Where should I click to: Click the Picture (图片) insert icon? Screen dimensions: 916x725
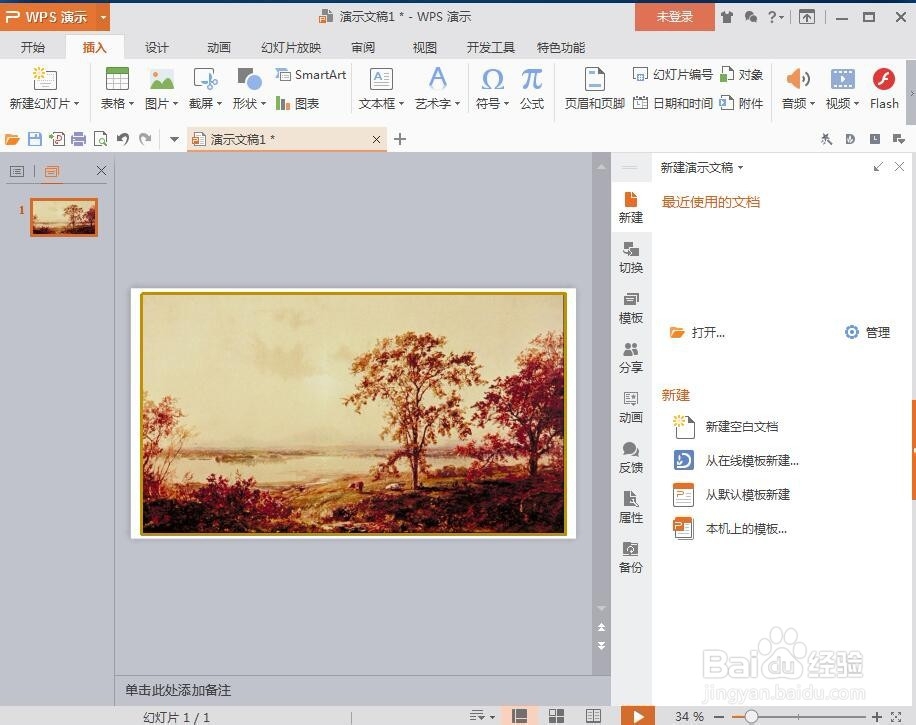click(162, 78)
